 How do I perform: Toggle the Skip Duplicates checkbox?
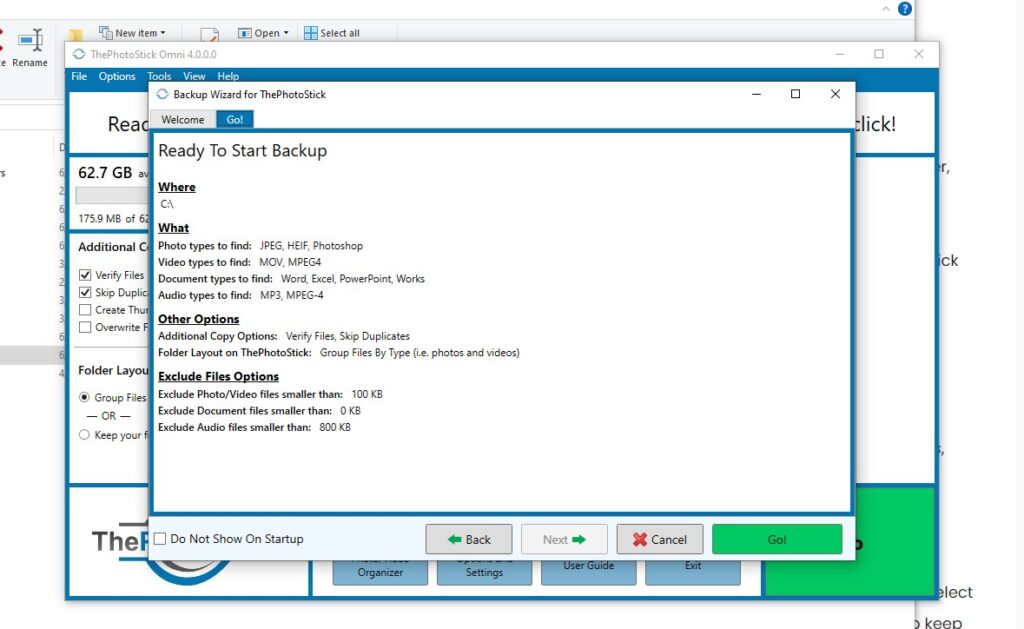pos(85,293)
